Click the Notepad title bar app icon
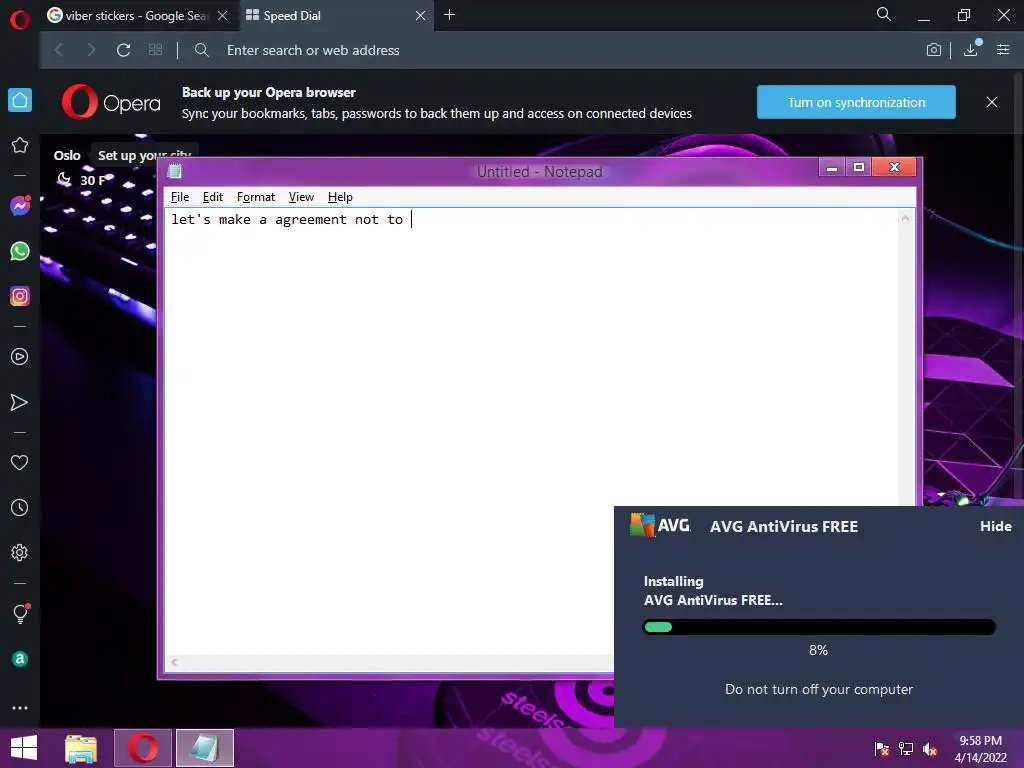Viewport: 1024px width, 768px height. 174,172
